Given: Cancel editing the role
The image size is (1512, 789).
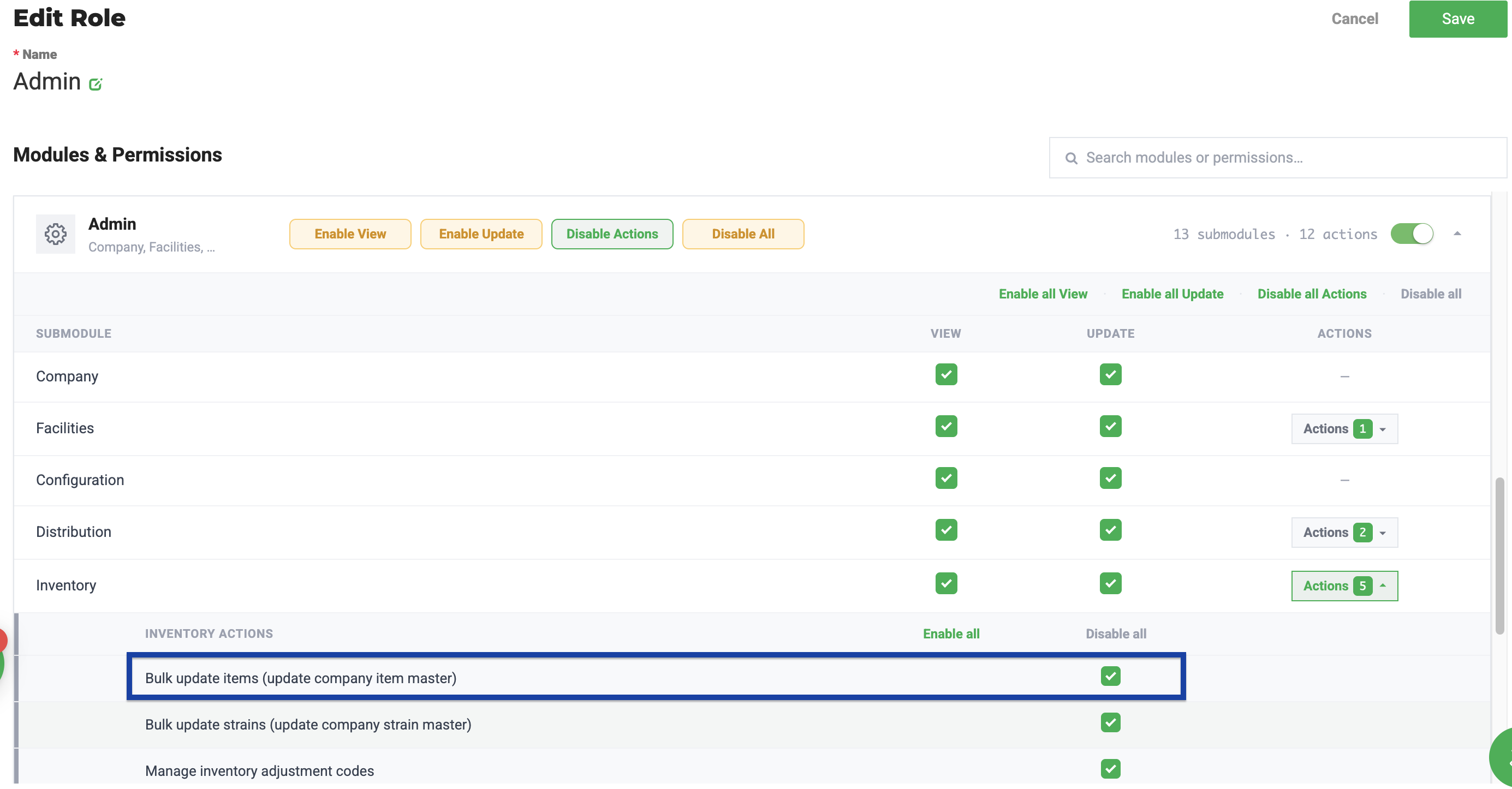Looking at the screenshot, I should point(1355,19).
